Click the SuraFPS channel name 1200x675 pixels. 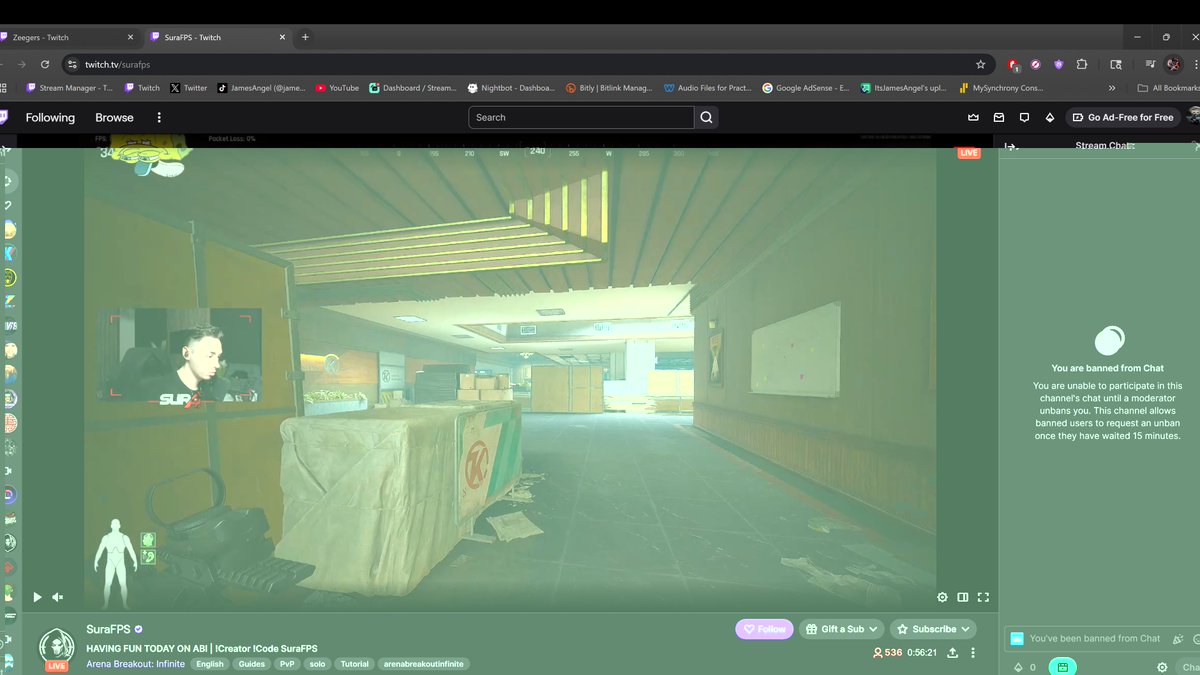point(108,629)
